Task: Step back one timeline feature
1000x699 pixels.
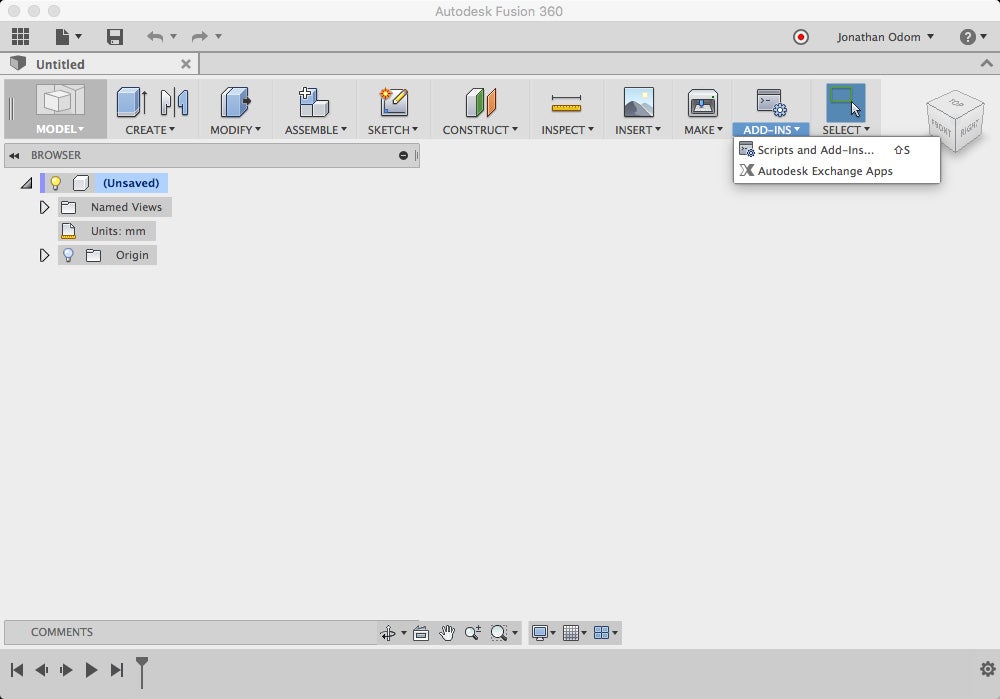Action: [x=41, y=670]
